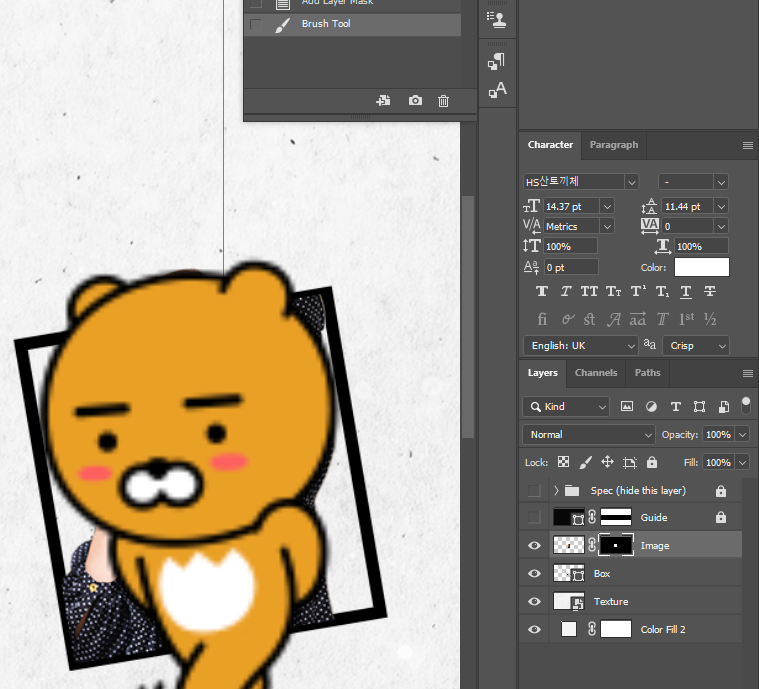Enable Stylistic Alternates OpenType feature
This screenshot has height=689, width=759.
click(638, 319)
